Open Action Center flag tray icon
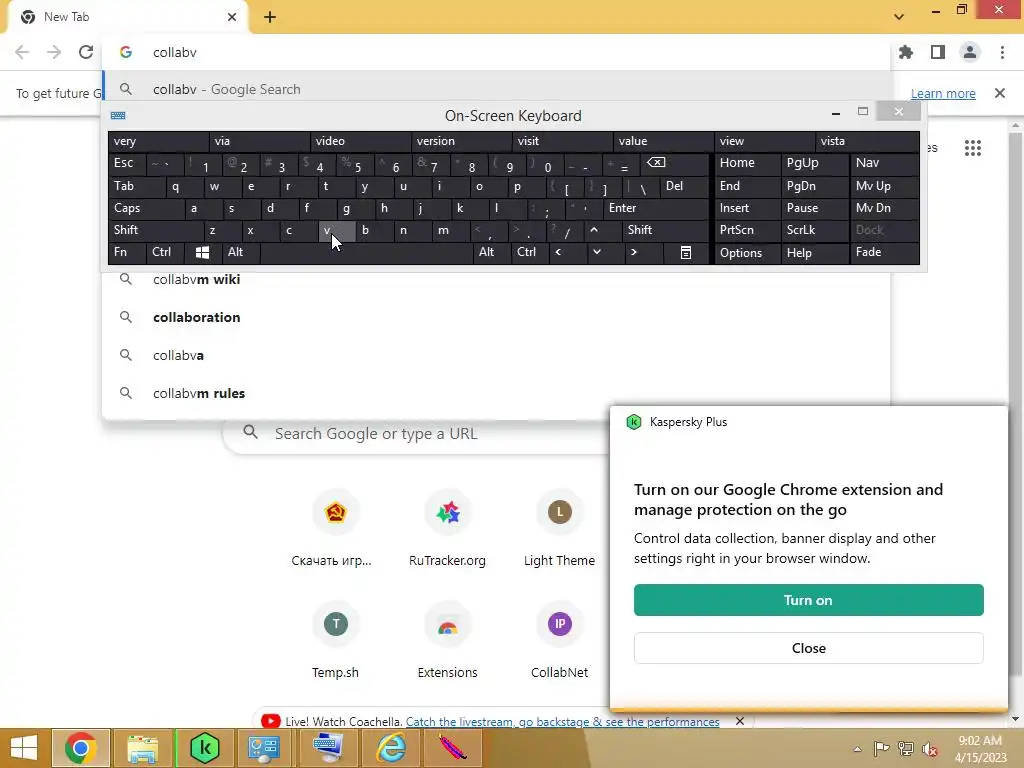Viewport: 1024px width, 768px height. [881, 748]
